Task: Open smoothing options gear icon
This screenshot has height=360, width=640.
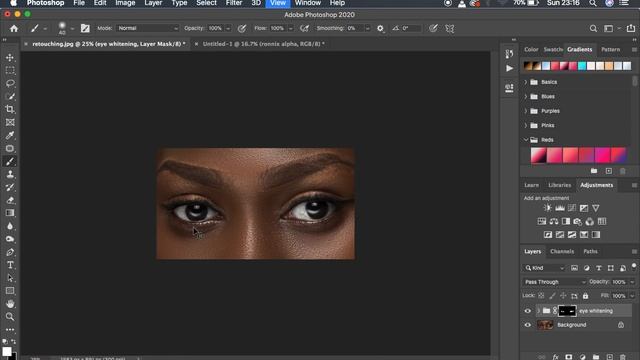Action: (x=380, y=29)
